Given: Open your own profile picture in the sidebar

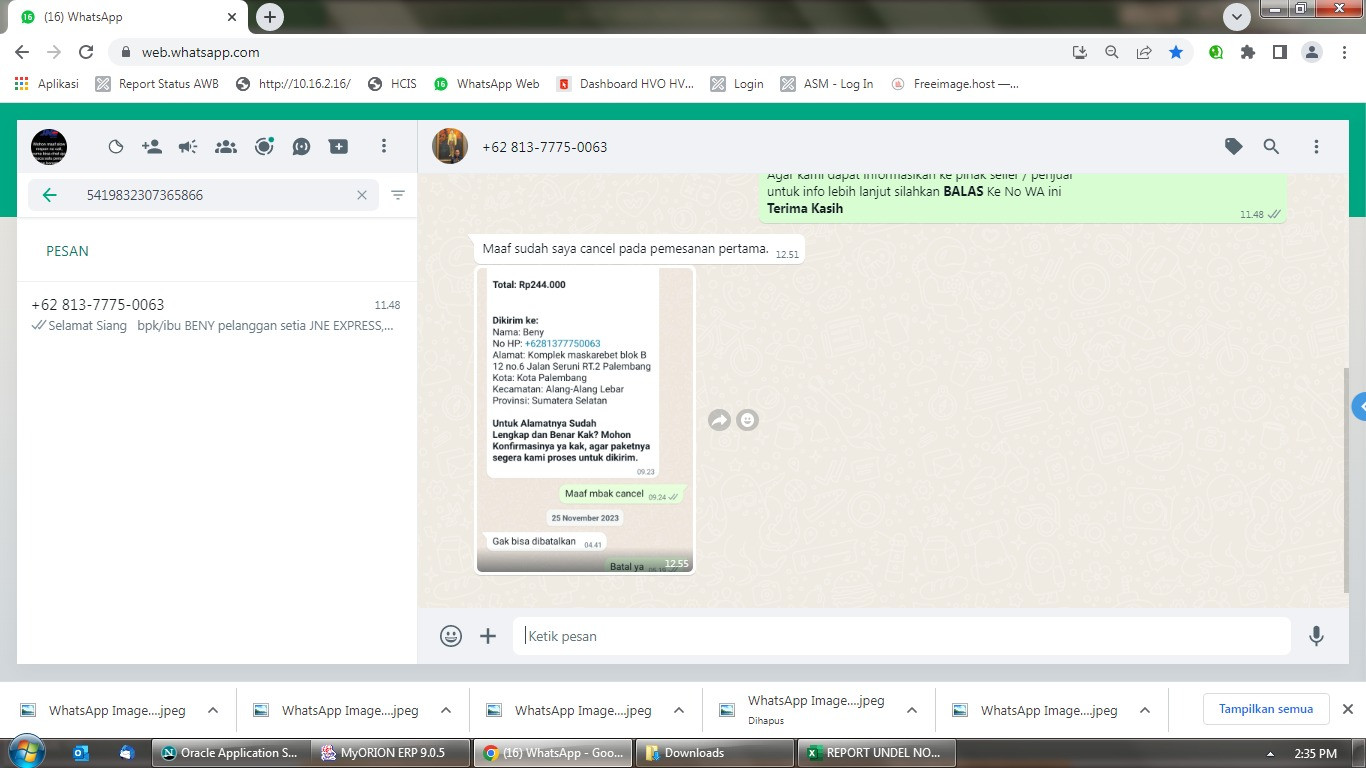Looking at the screenshot, I should (x=49, y=147).
